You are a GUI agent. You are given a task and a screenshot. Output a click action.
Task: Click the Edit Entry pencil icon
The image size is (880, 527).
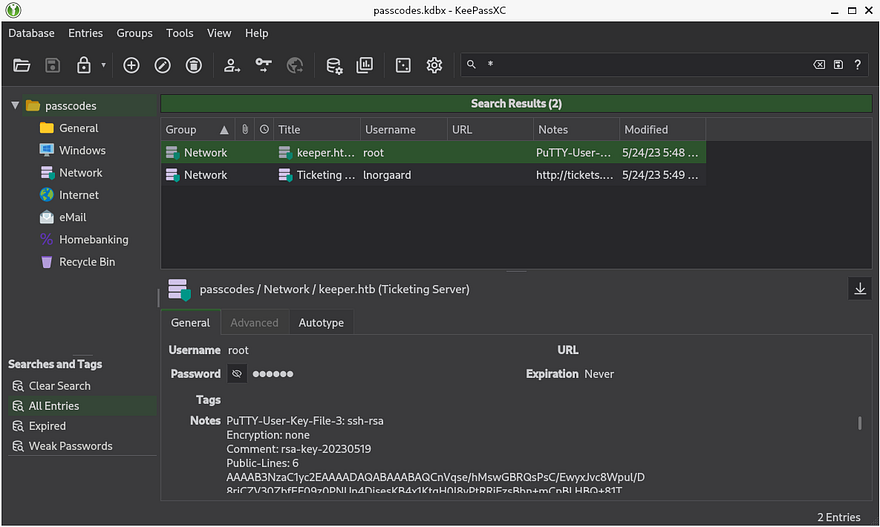[162, 65]
